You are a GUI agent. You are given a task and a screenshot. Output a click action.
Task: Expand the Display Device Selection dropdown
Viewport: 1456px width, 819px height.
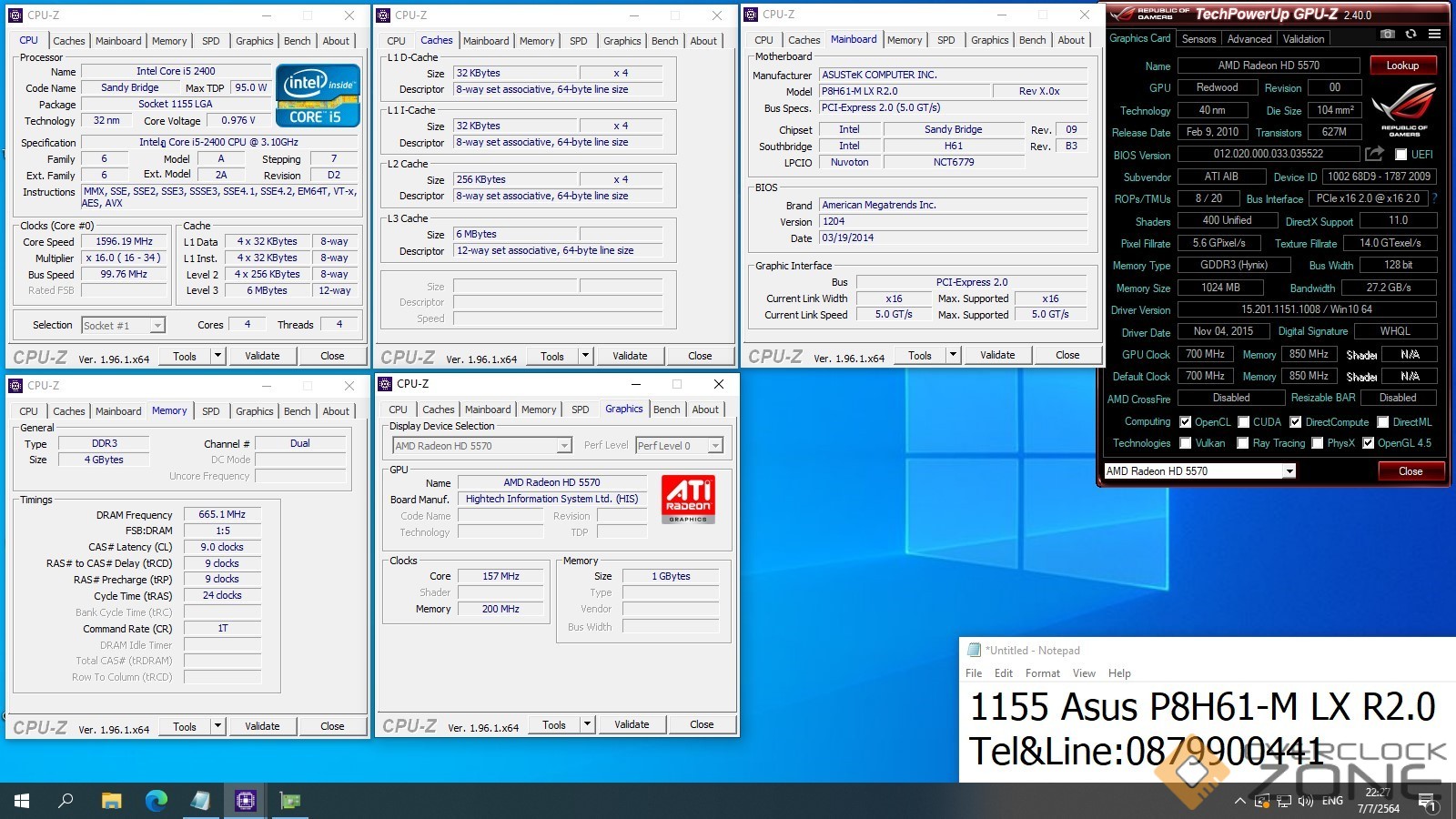click(x=564, y=446)
